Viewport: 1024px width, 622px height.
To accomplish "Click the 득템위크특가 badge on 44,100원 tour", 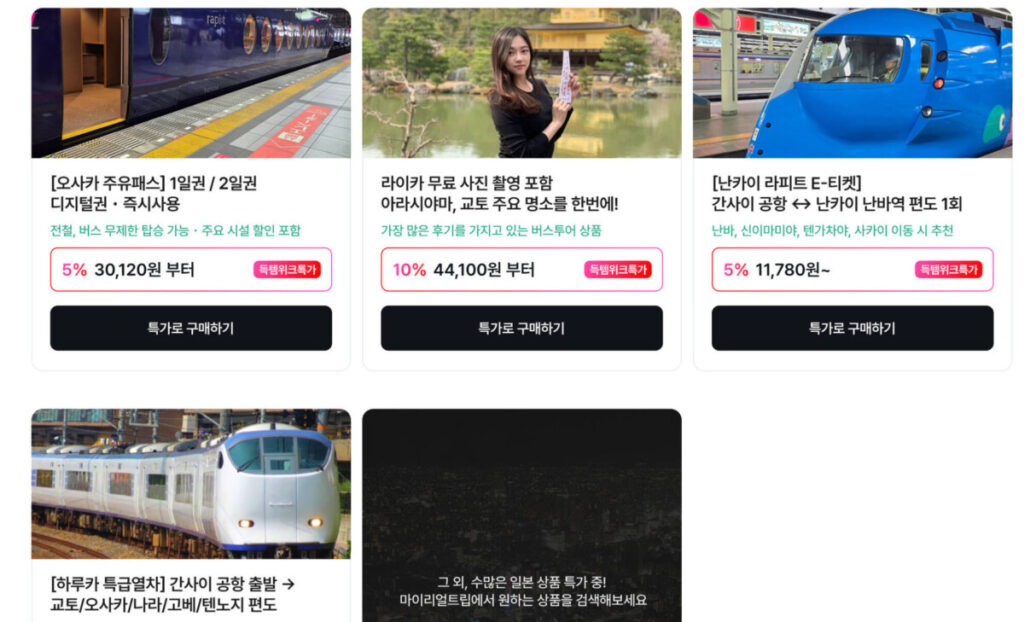I will click(618, 269).
